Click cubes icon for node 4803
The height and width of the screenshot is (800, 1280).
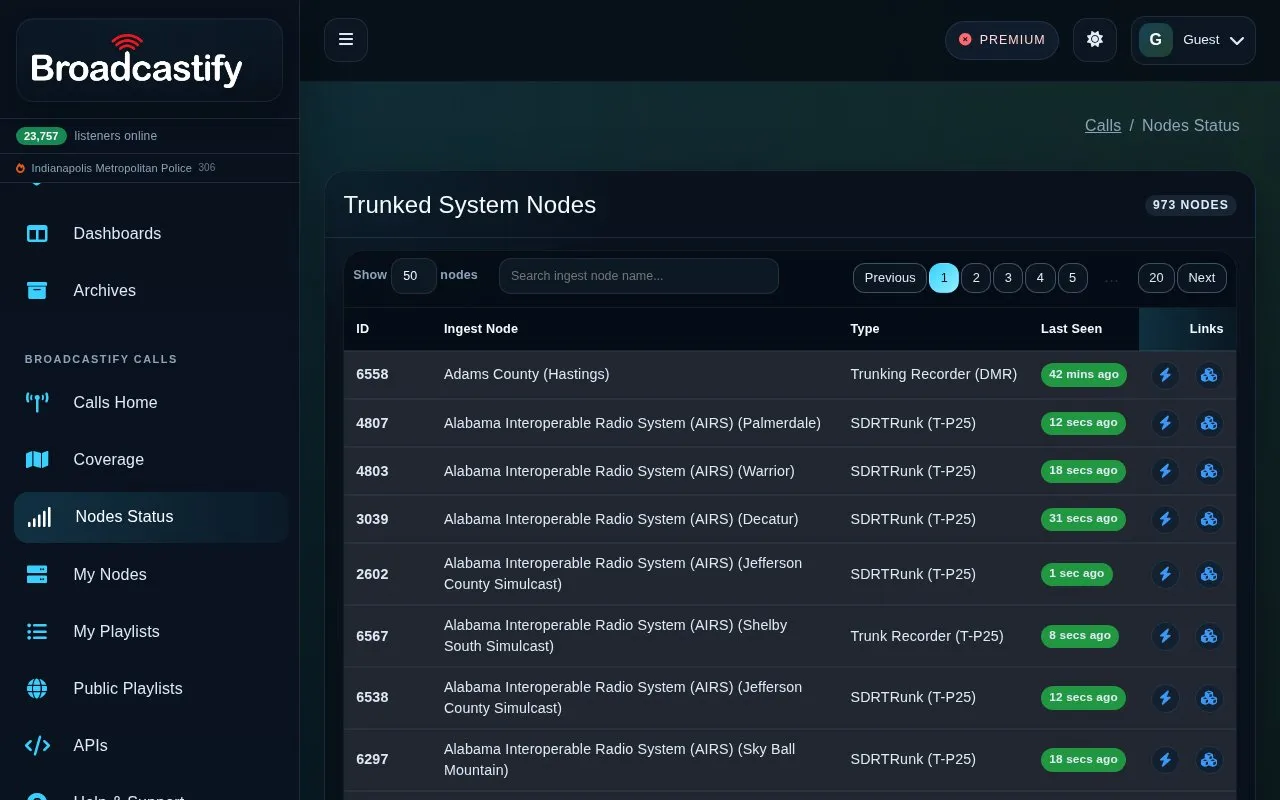(1209, 471)
